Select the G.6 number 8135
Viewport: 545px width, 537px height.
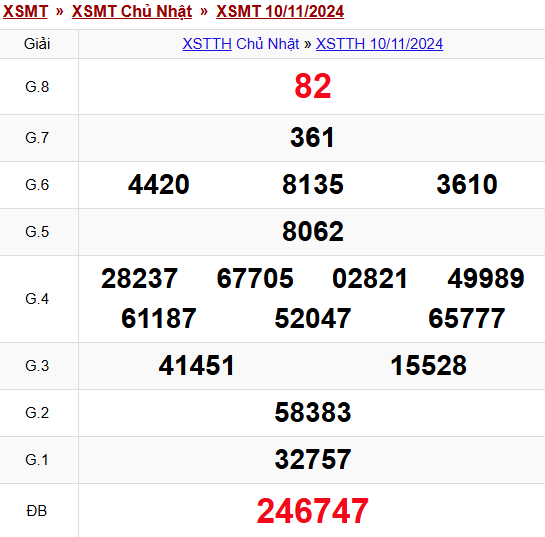pyautogui.click(x=312, y=185)
